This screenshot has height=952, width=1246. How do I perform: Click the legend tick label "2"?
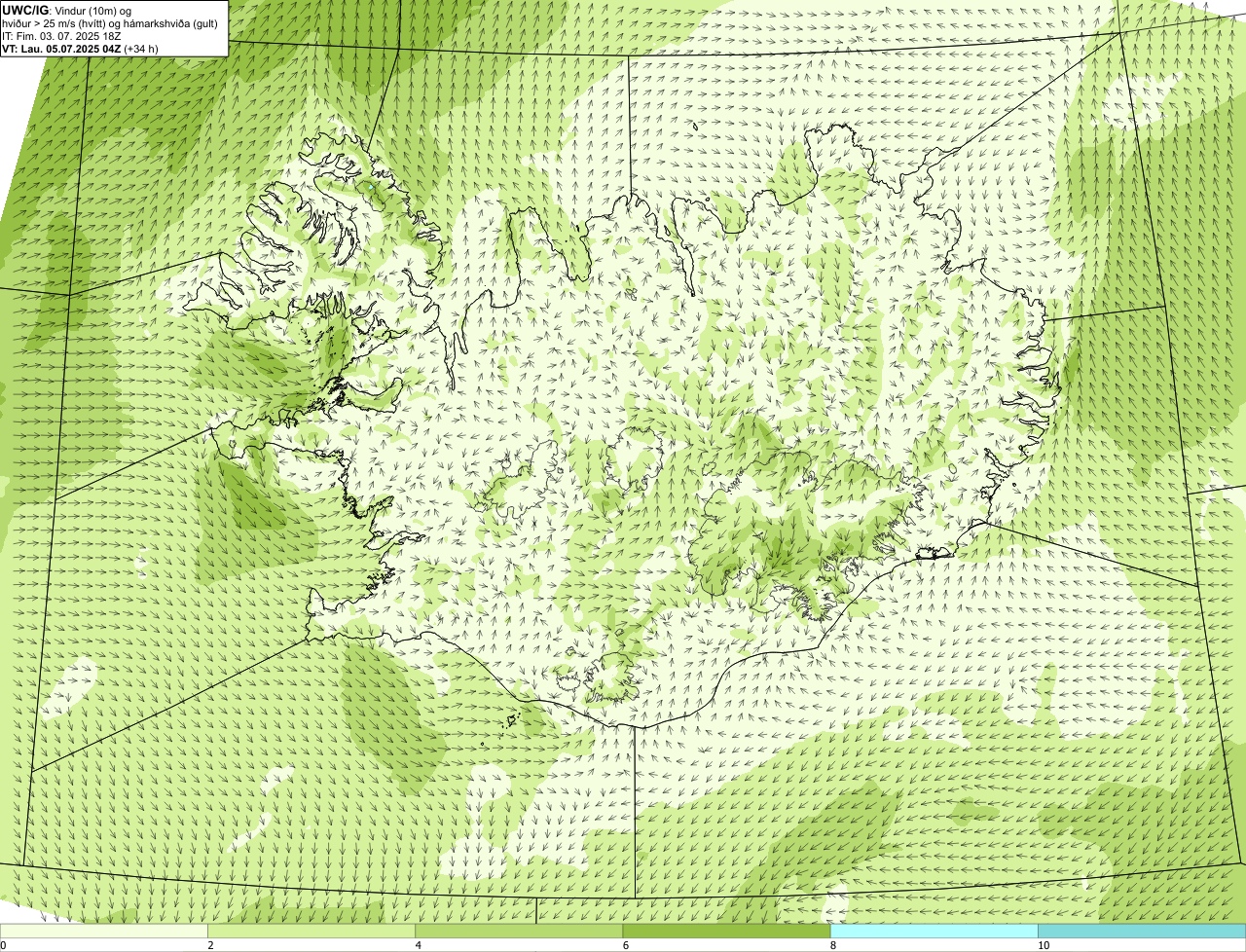click(210, 945)
